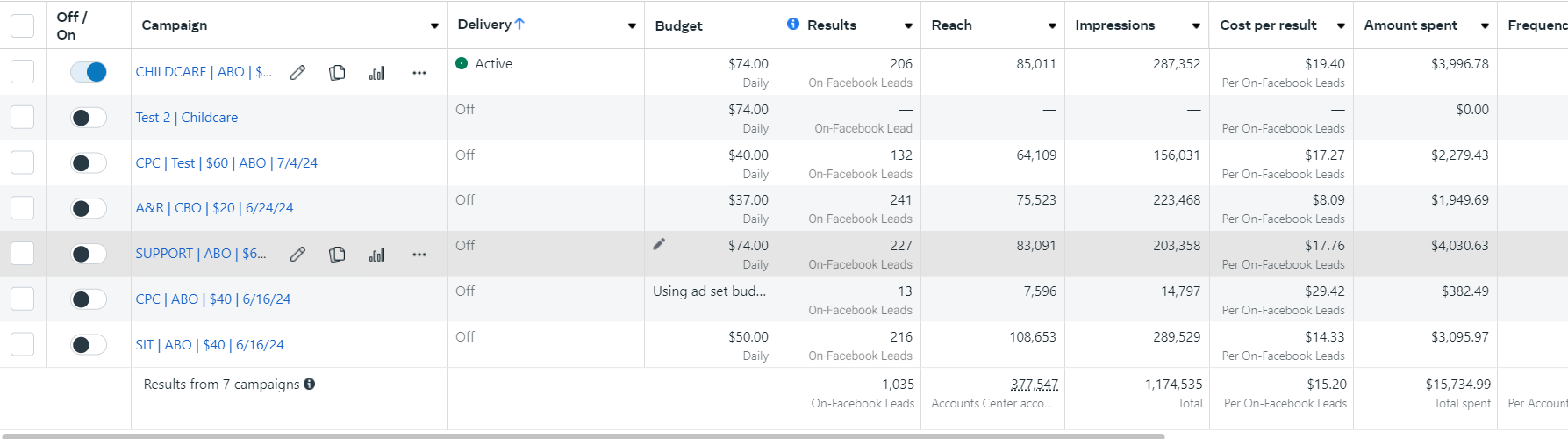Open the Campaign column dropdown arrow
Screen dimensions: 1568x439
pos(434,25)
